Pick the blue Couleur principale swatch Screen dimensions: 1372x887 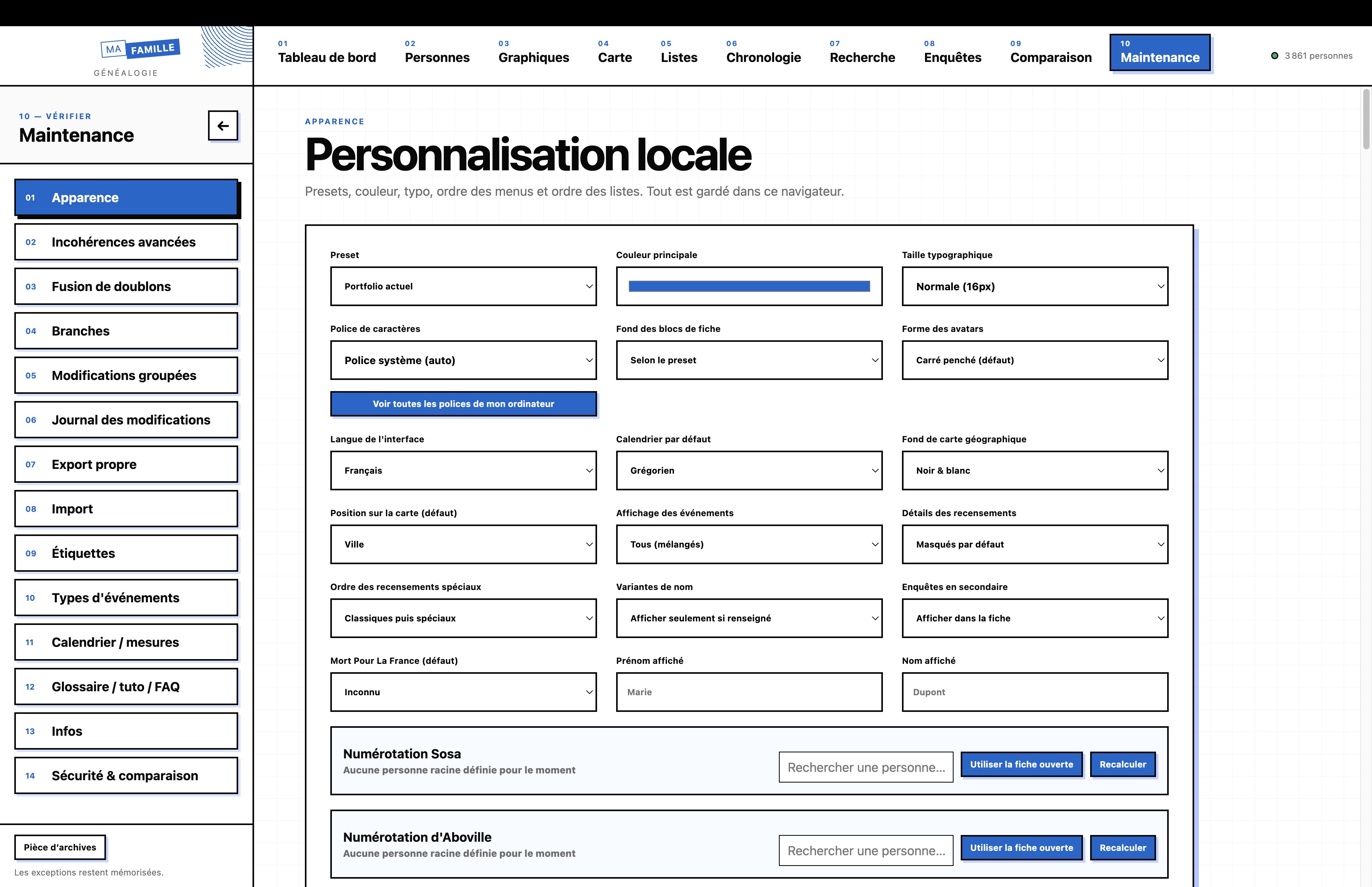[749, 286]
